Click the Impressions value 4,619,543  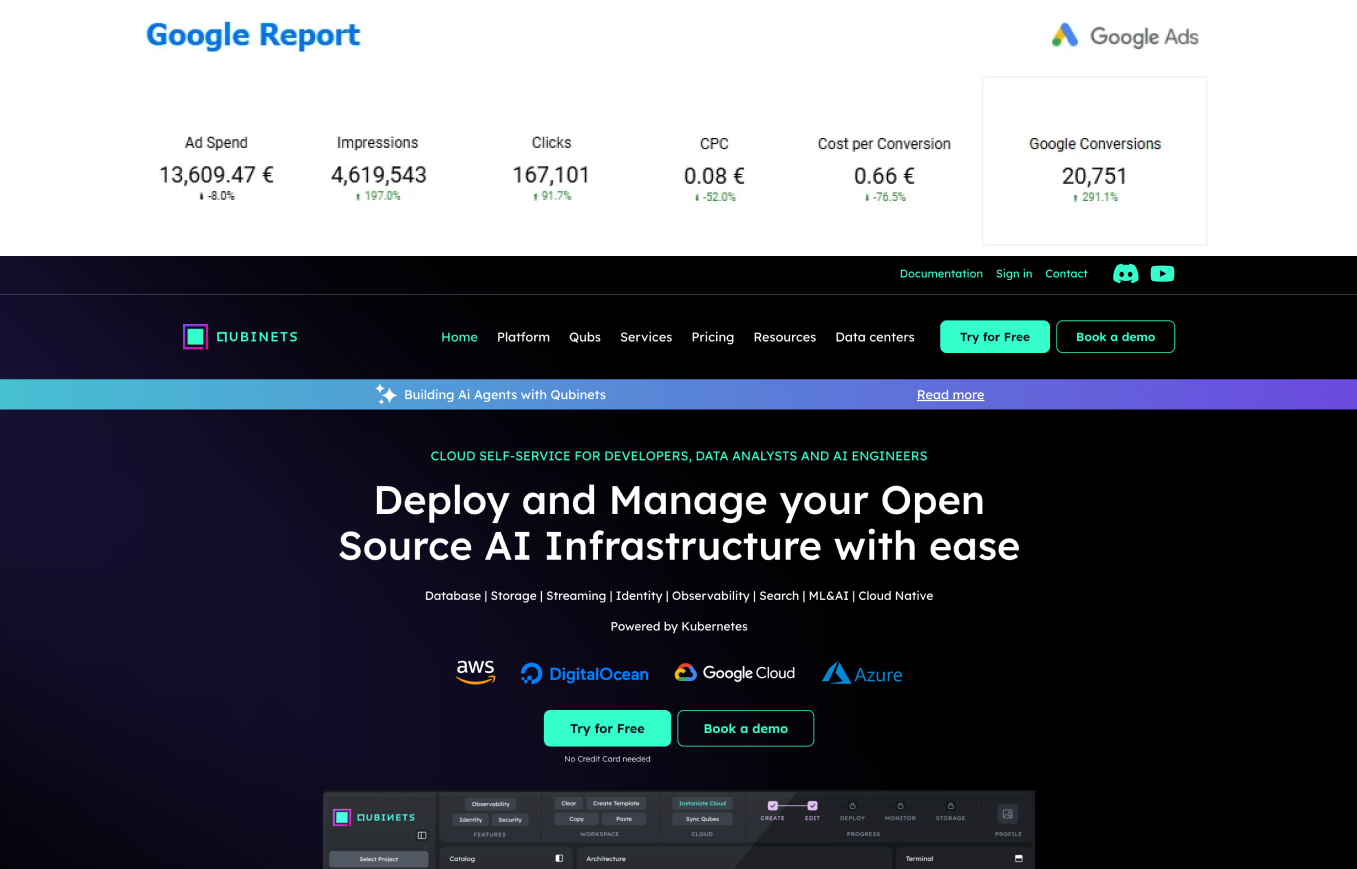(379, 175)
